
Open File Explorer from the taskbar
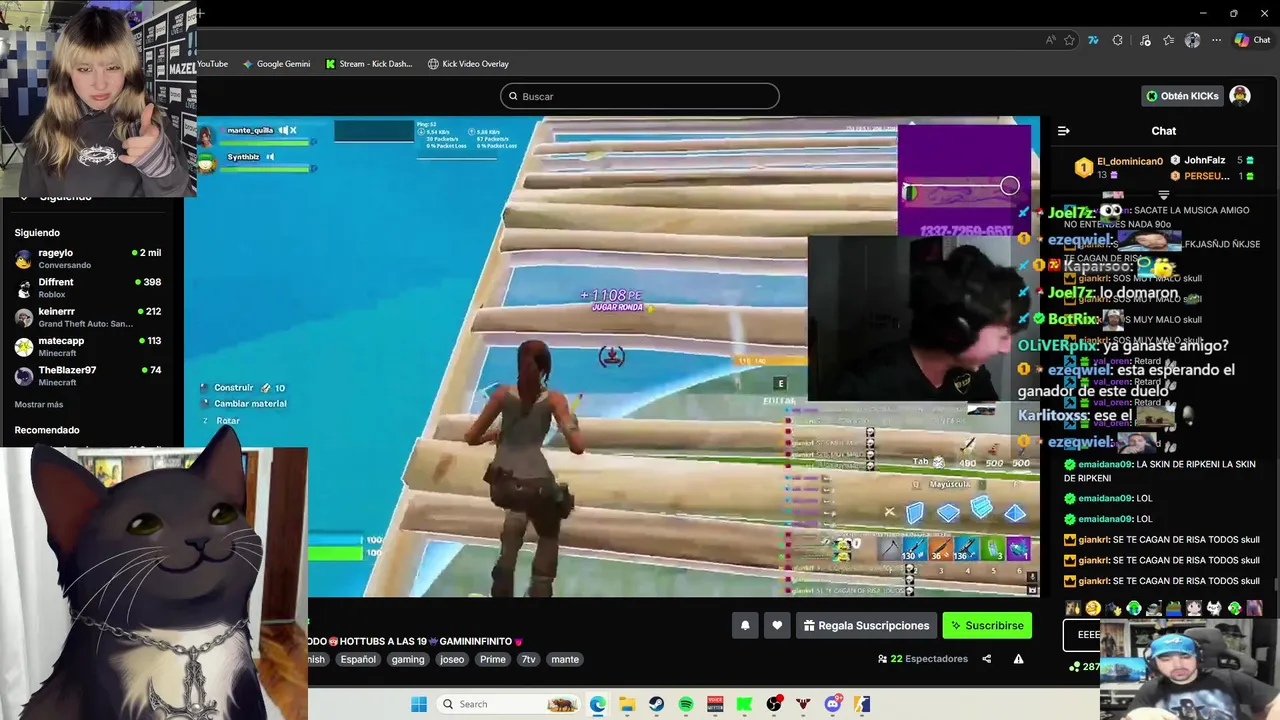point(627,704)
